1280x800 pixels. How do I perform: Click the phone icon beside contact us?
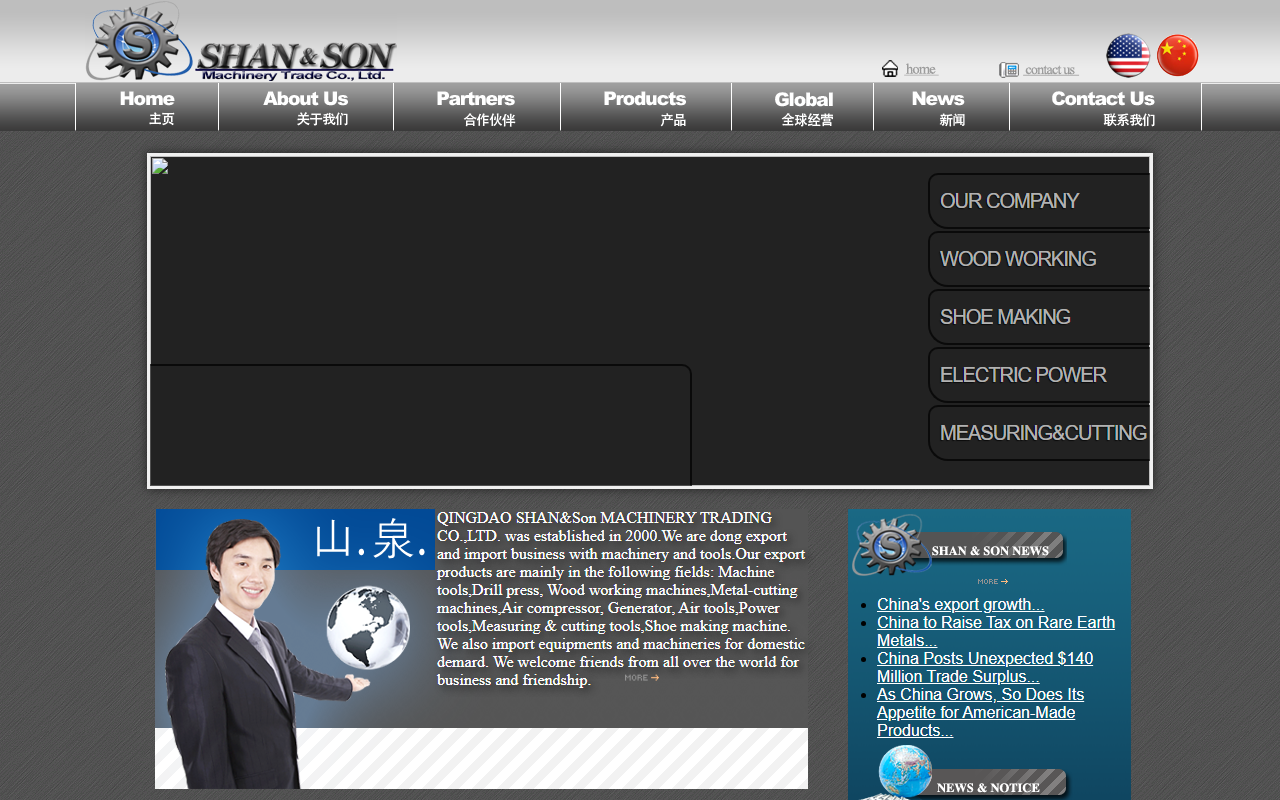(1009, 70)
